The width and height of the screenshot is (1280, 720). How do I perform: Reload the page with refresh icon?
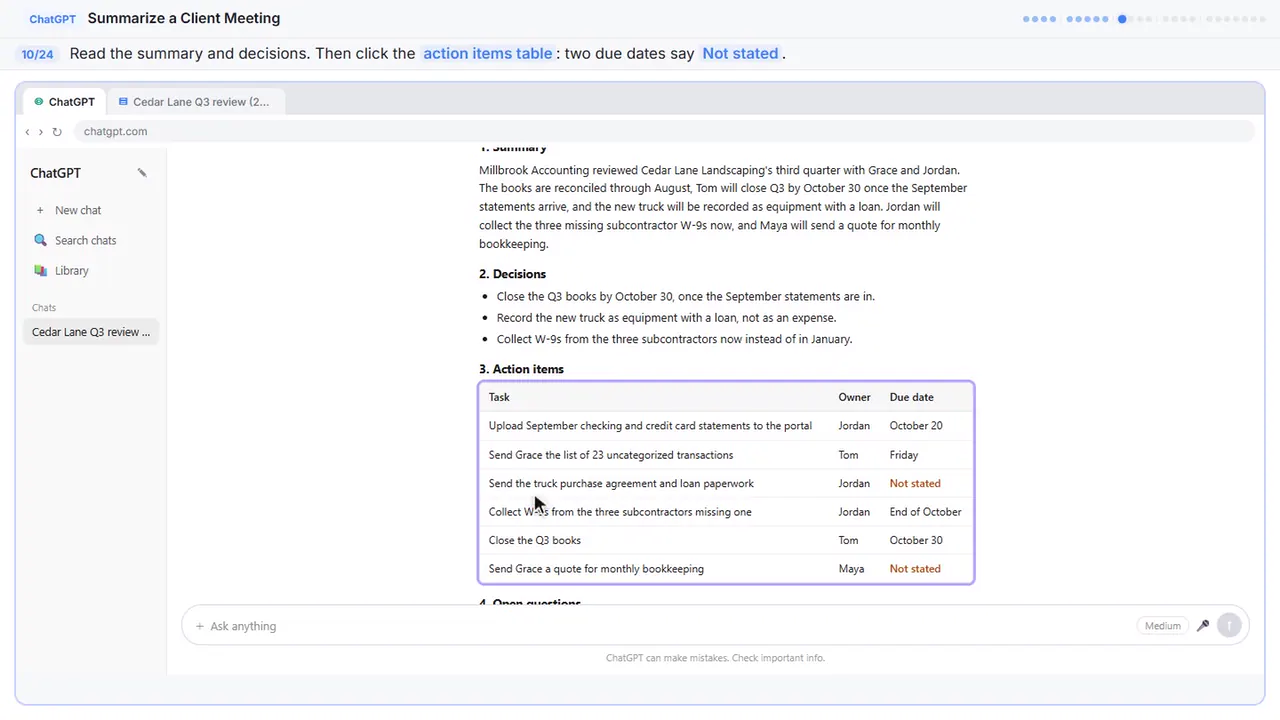[57, 132]
